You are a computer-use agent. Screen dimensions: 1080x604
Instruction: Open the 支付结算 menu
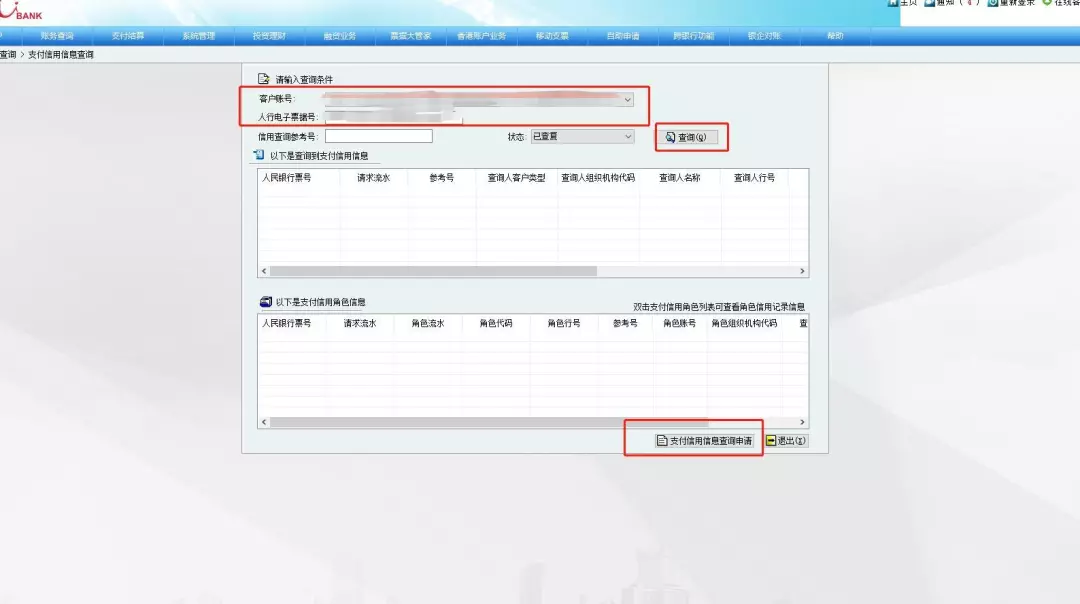pos(127,36)
